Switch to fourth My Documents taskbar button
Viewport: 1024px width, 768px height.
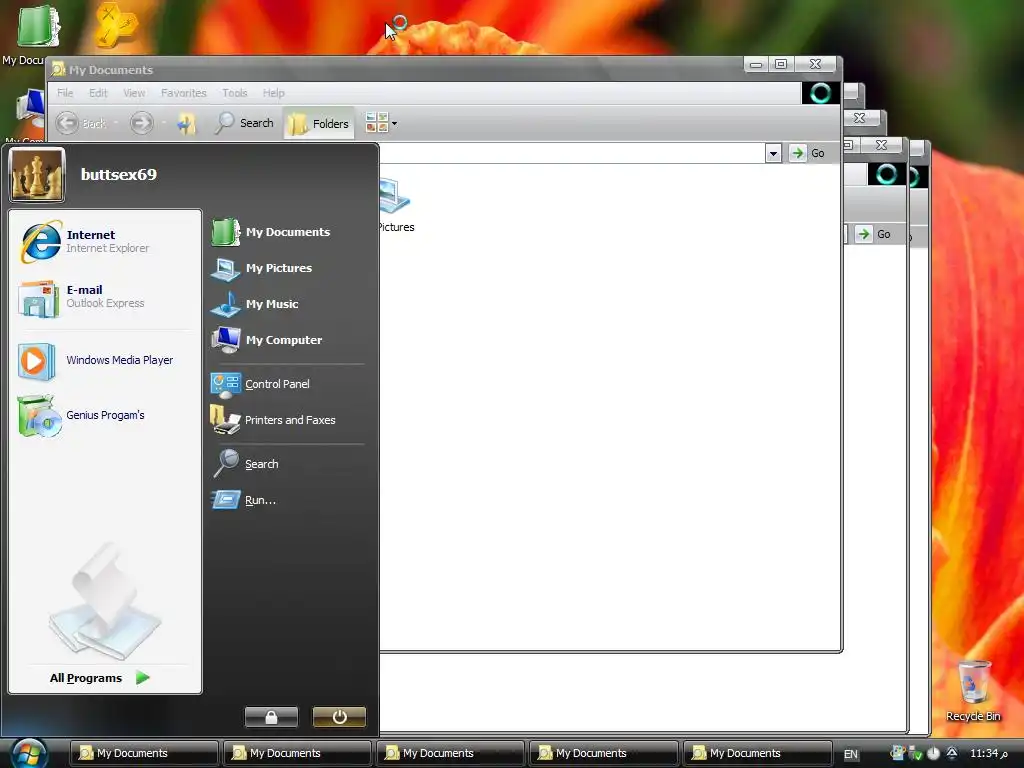pos(603,753)
